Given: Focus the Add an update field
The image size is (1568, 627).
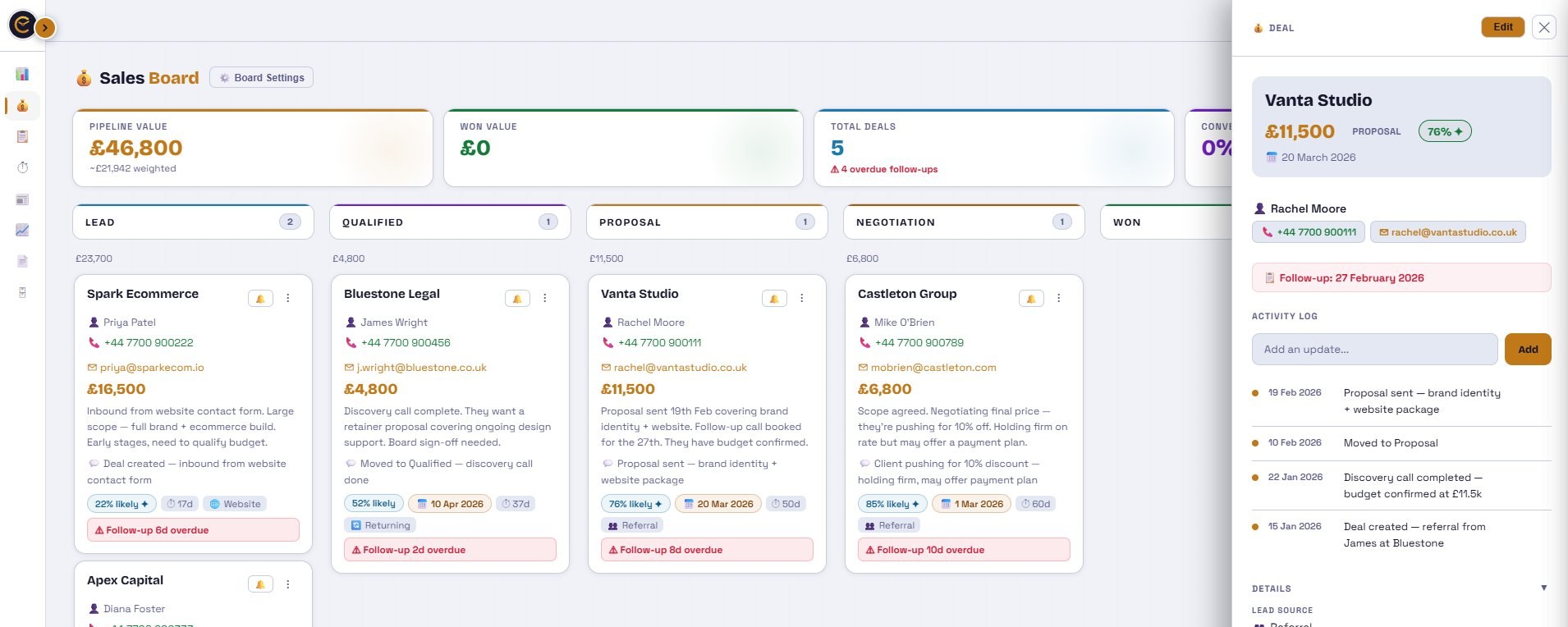Looking at the screenshot, I should [1374, 349].
